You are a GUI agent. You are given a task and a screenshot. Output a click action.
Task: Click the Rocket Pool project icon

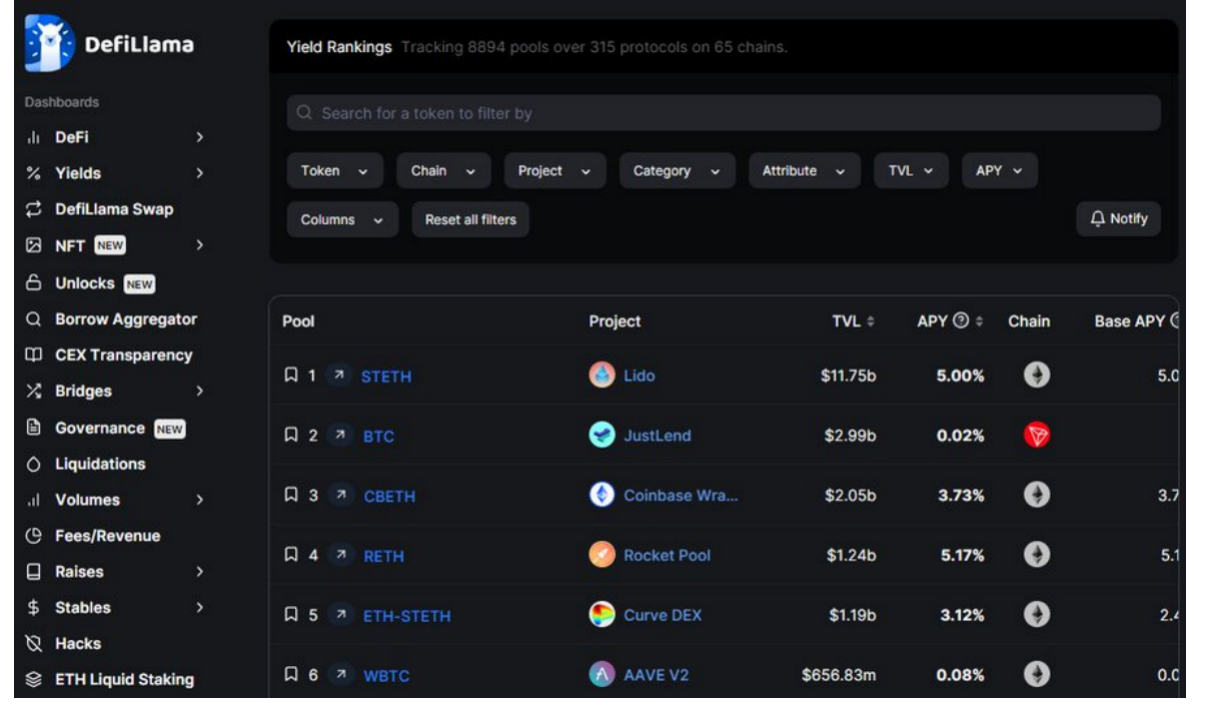602,555
